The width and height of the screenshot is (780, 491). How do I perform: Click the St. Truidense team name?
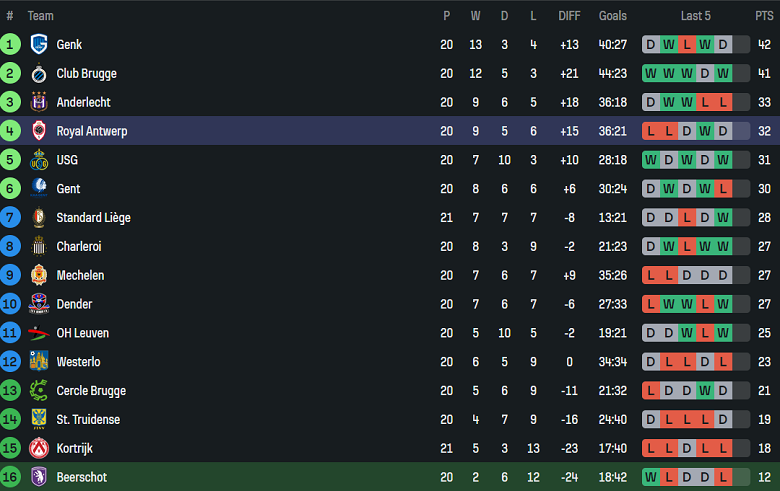coord(90,420)
